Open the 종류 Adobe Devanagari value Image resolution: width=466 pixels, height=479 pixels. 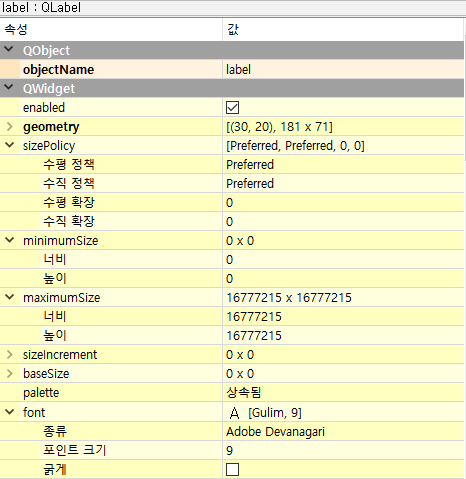343,432
